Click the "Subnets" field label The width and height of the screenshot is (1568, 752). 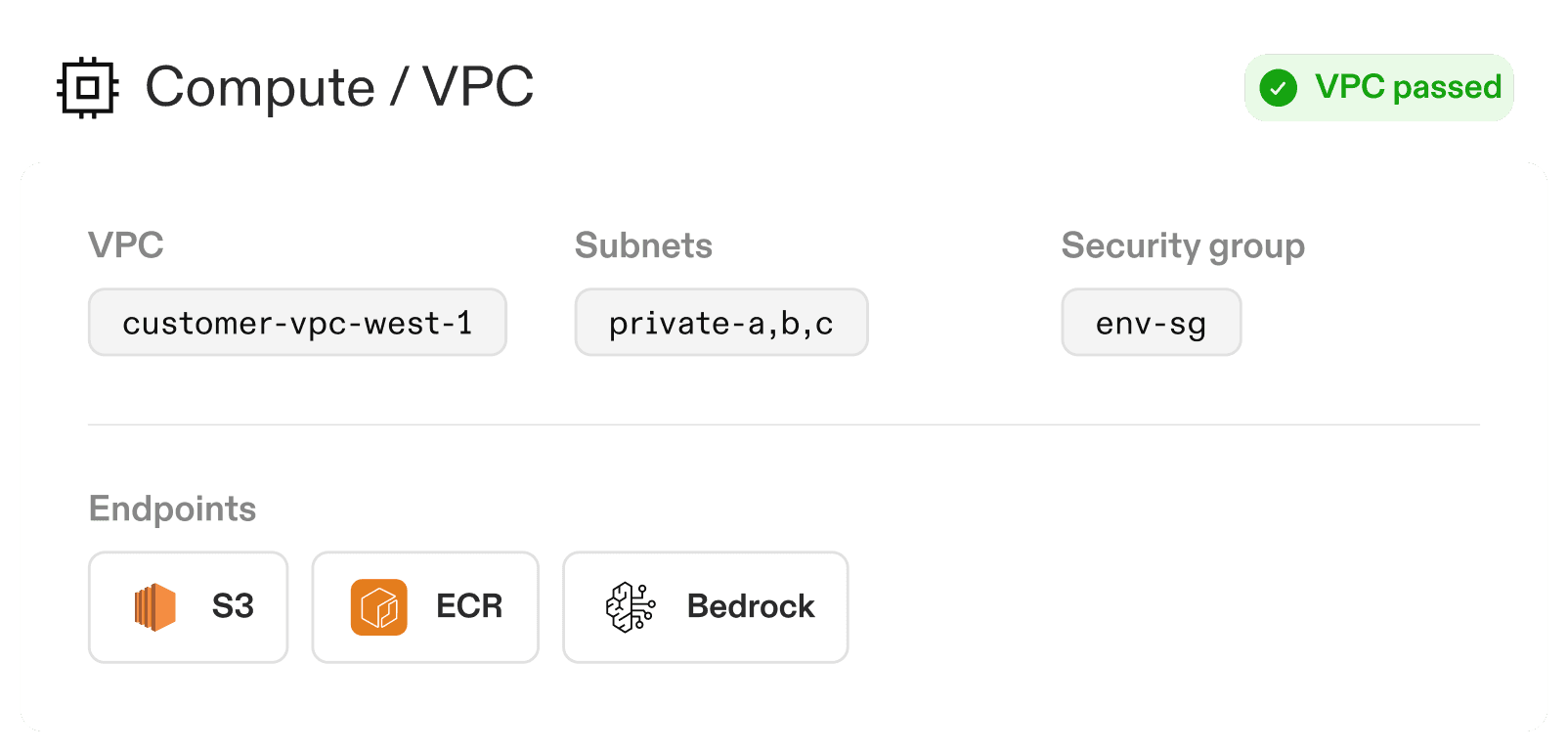point(643,245)
